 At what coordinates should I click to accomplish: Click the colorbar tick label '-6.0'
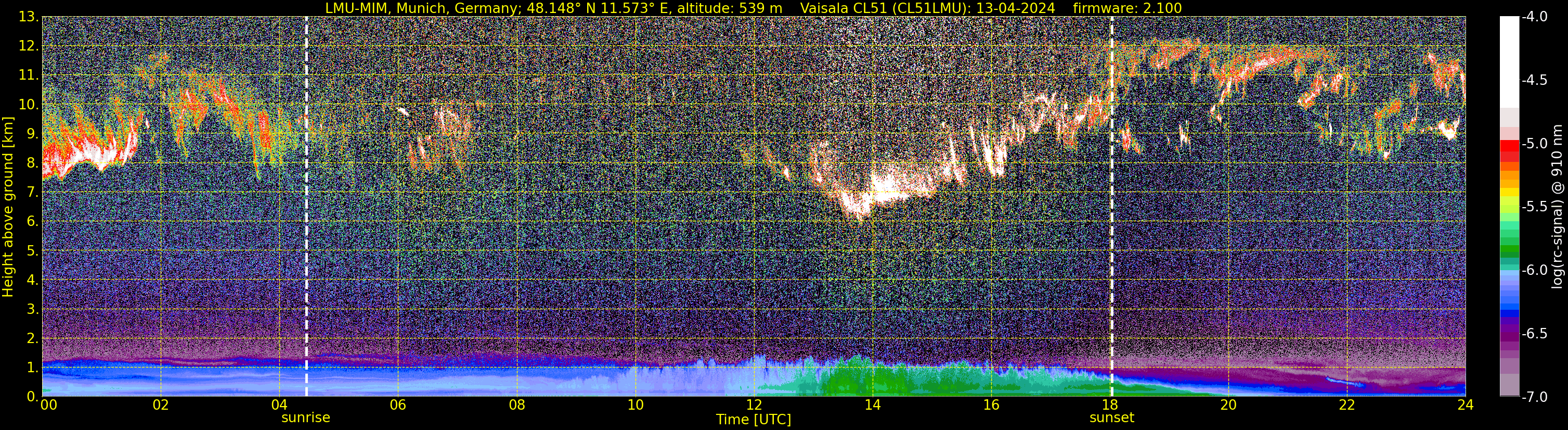1535,270
